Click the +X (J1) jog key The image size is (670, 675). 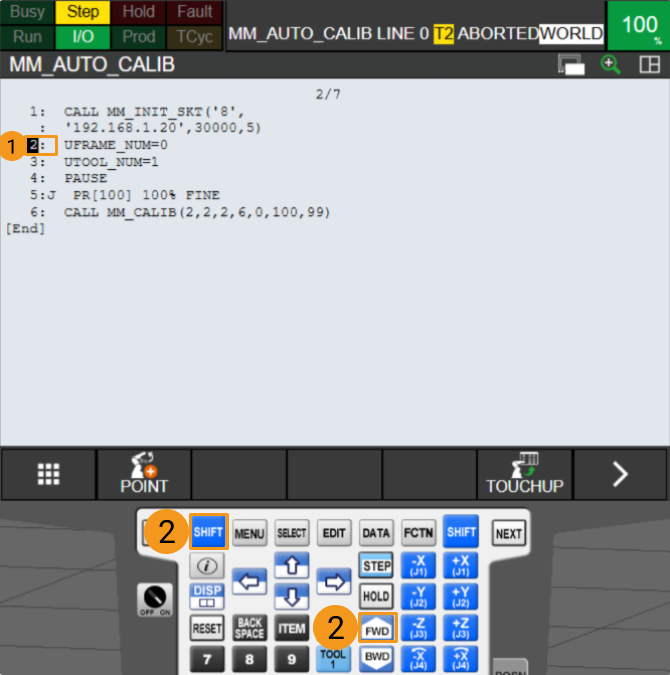tap(461, 565)
